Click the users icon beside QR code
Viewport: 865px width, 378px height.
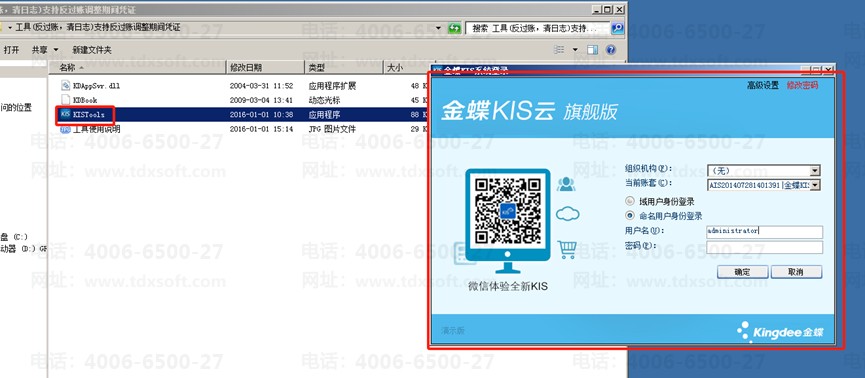click(x=566, y=184)
